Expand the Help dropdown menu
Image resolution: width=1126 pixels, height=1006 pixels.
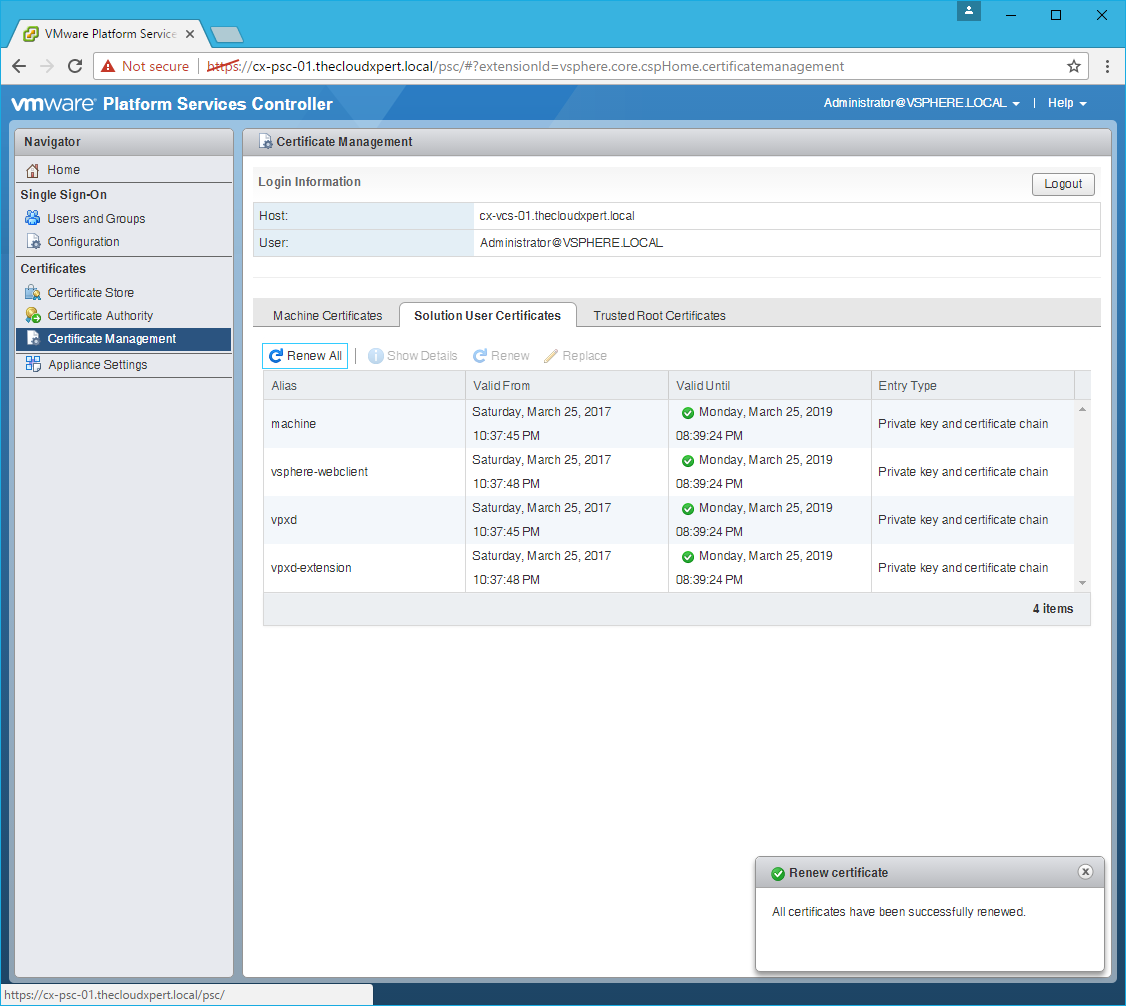tap(1066, 103)
